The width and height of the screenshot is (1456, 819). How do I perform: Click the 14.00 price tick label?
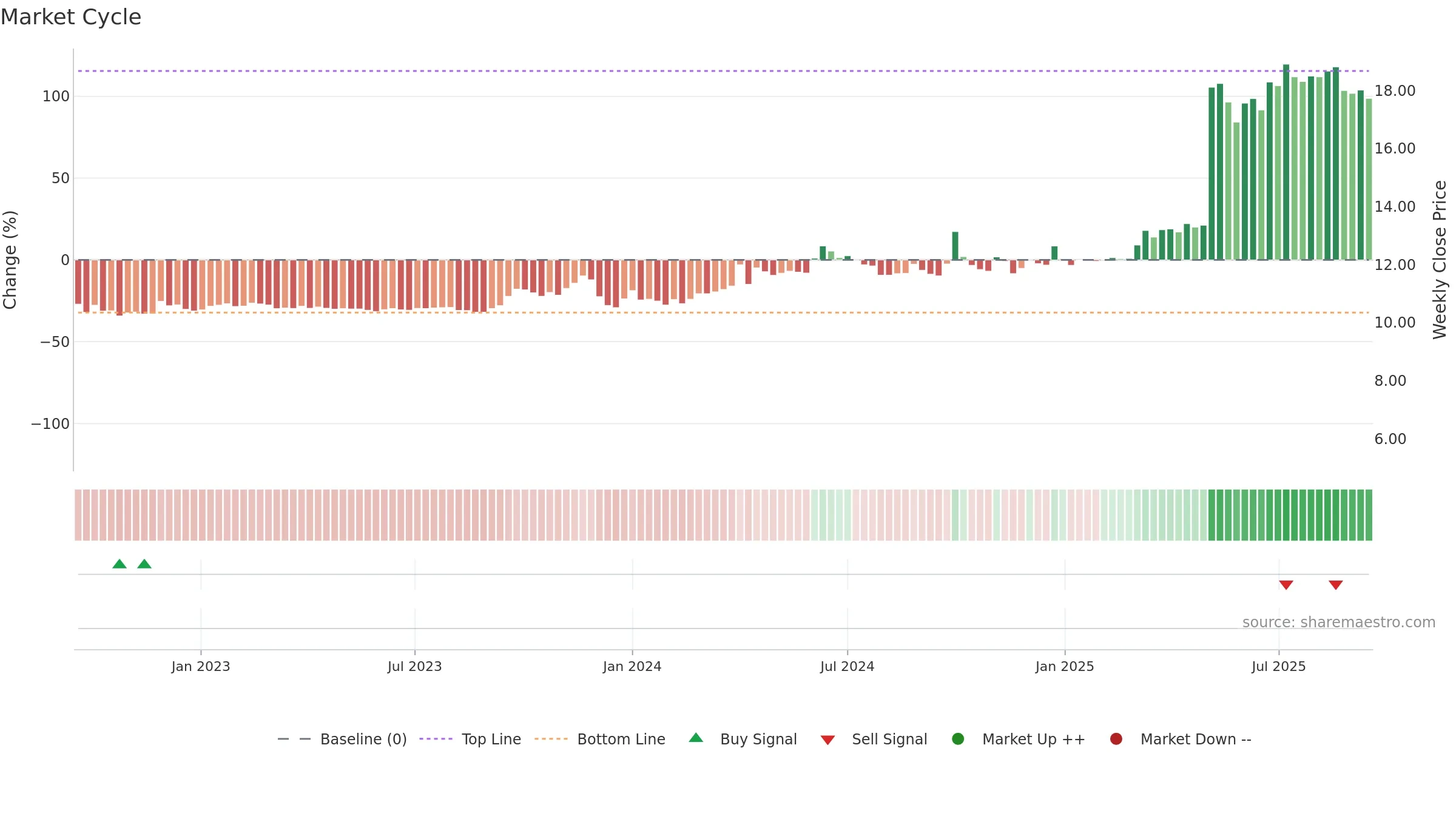coord(1395,207)
